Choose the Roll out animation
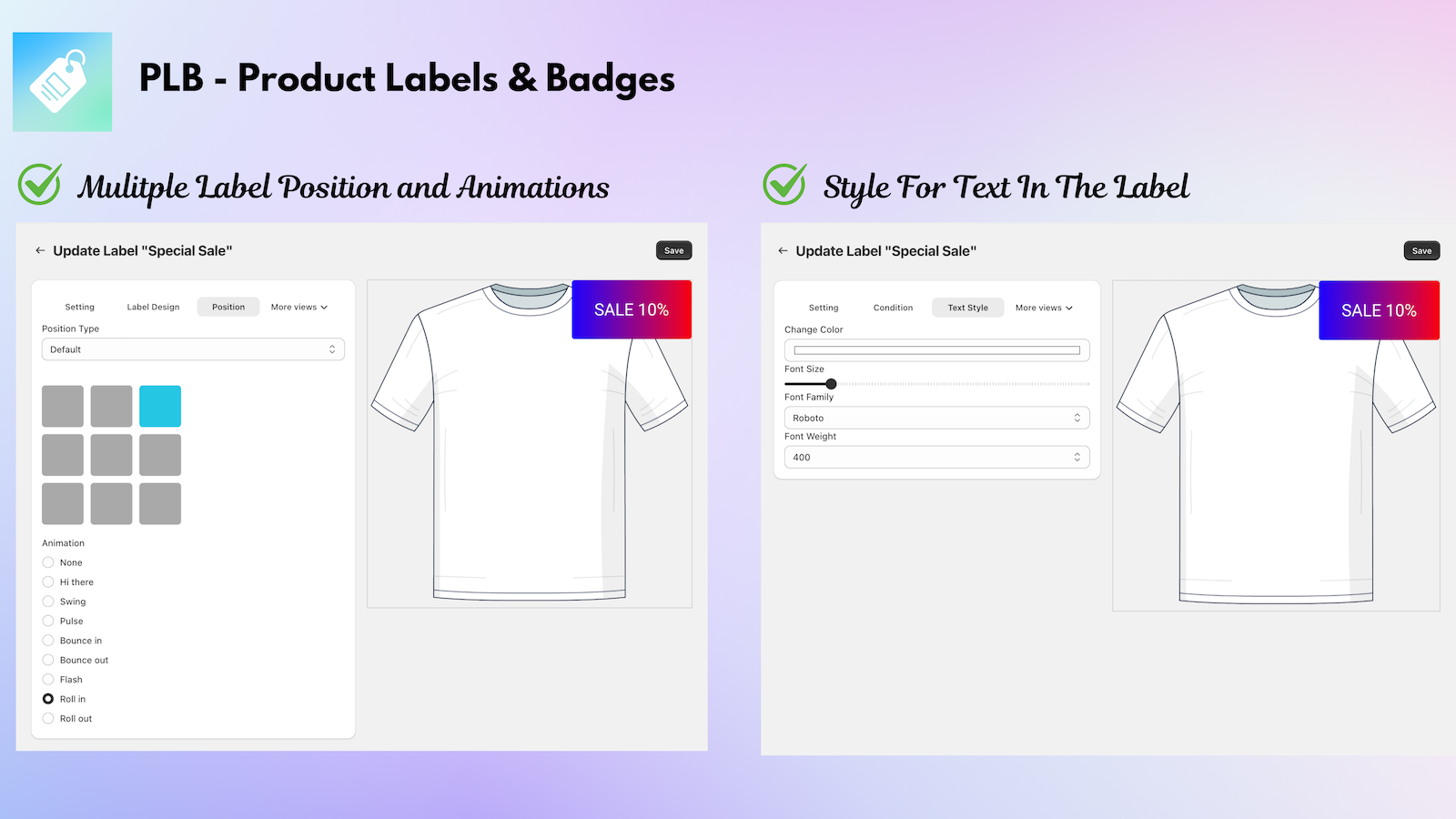 point(48,718)
